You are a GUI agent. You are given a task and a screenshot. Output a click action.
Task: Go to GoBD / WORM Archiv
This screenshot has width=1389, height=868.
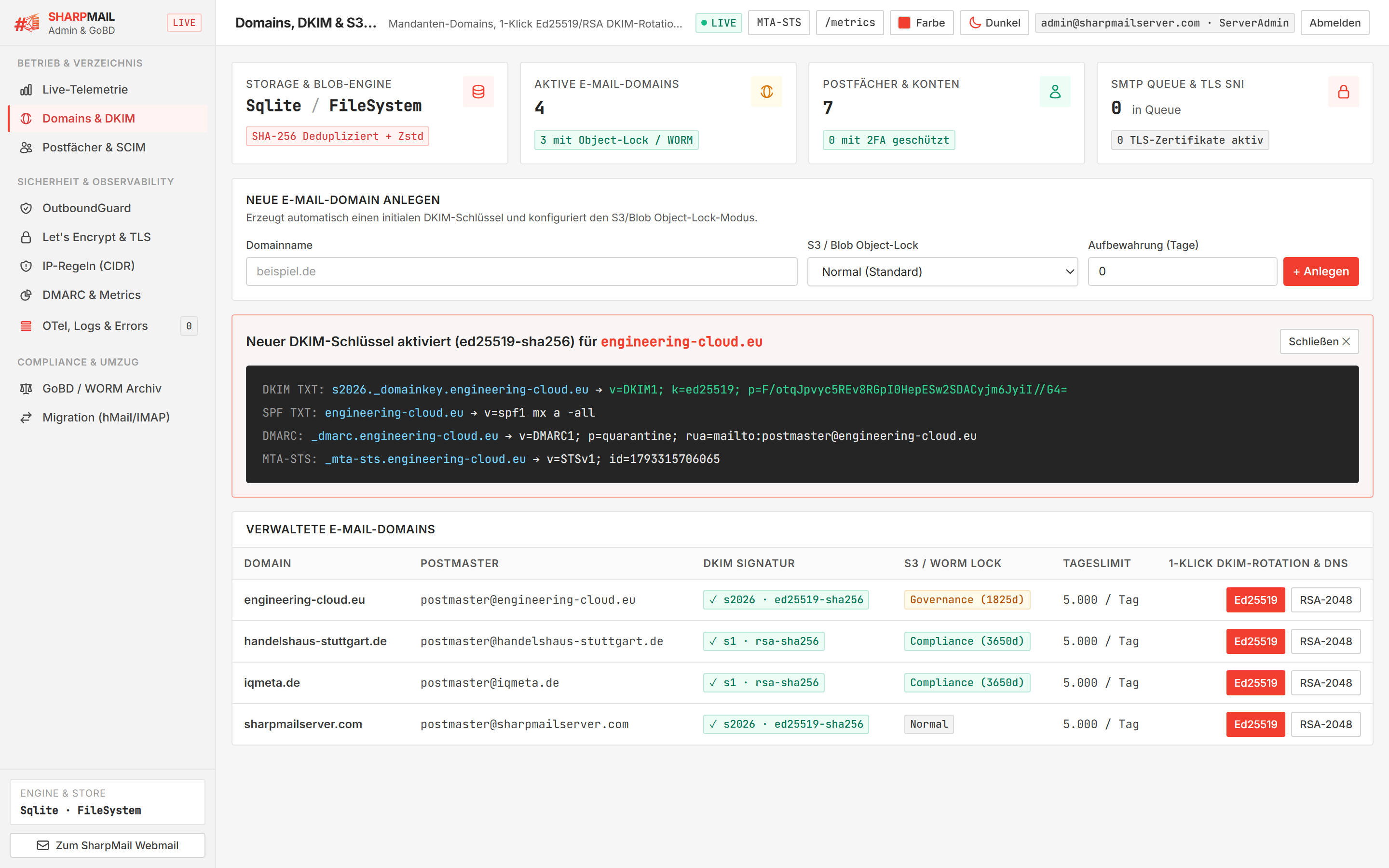coord(108,389)
